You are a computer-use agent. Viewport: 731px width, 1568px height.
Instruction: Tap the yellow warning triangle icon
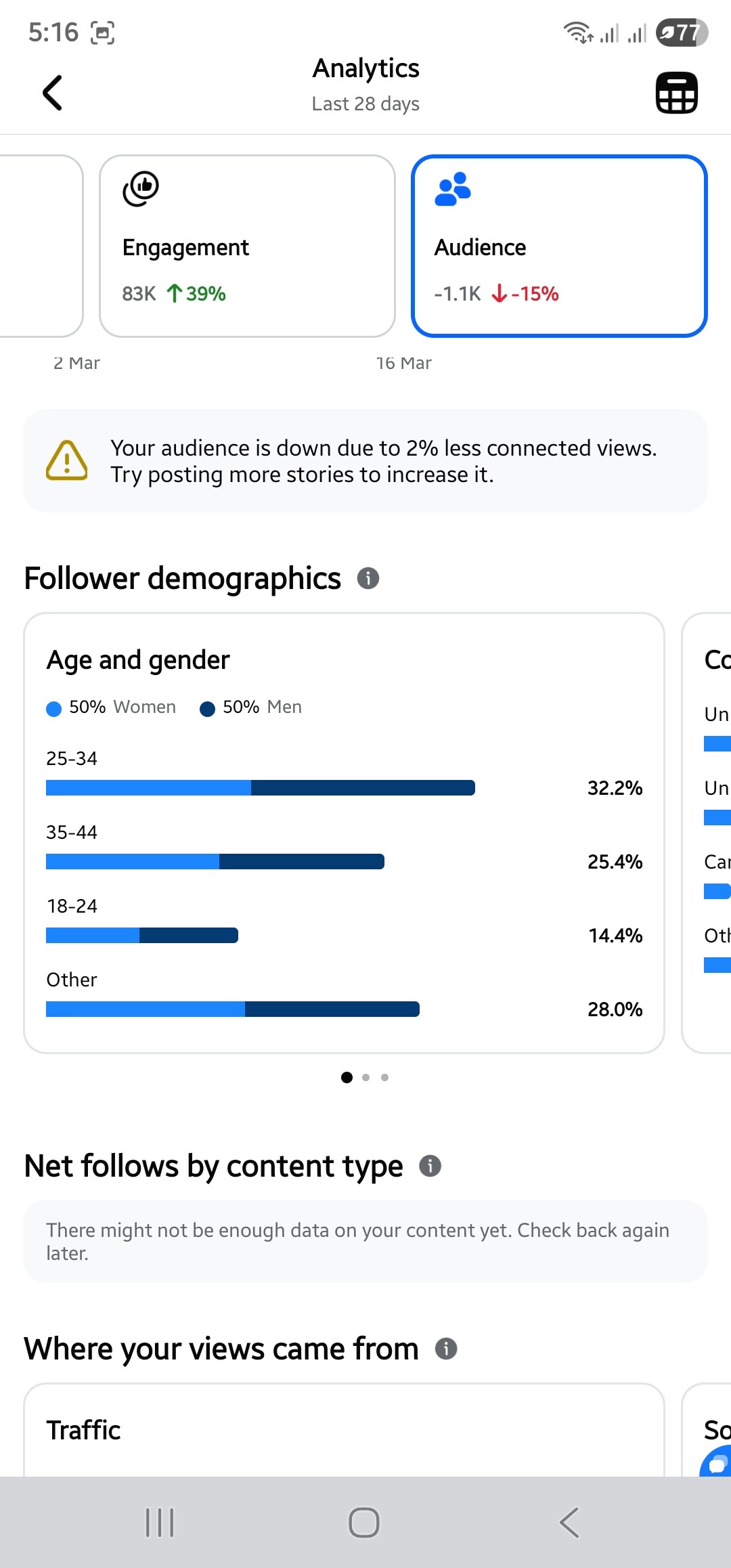point(66,461)
